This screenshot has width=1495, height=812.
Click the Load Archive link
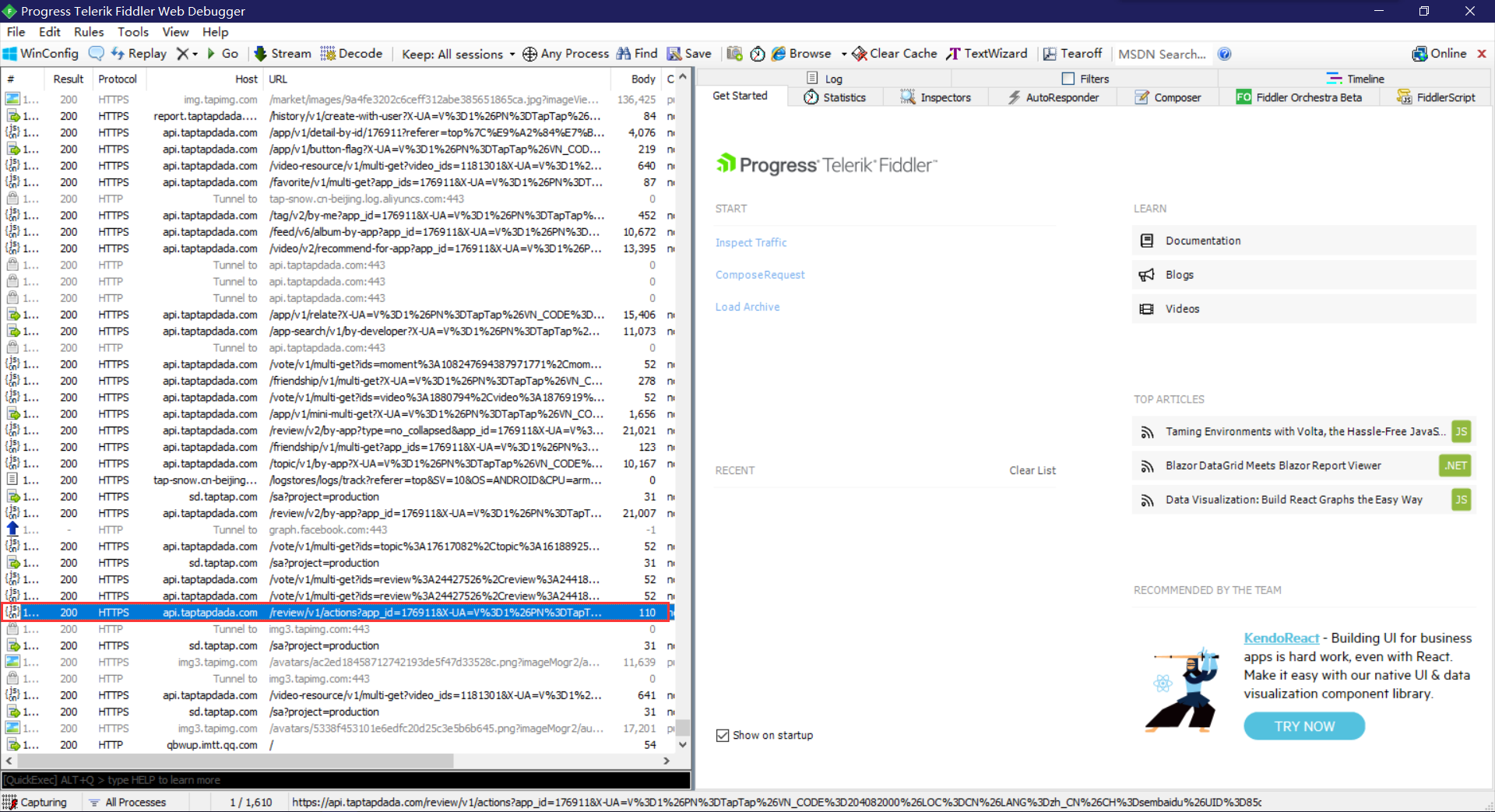(747, 307)
